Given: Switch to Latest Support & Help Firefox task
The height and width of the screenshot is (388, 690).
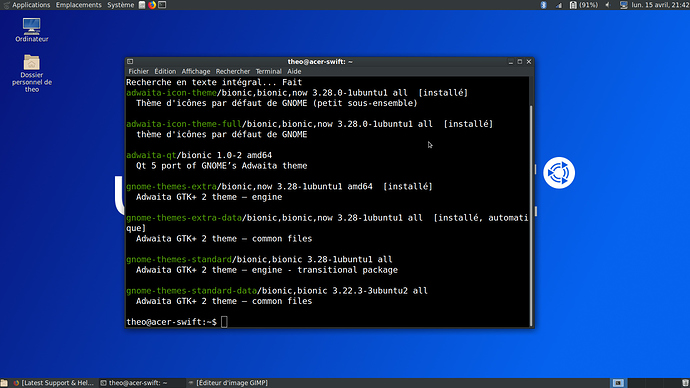Looking at the screenshot, I should 54,383.
